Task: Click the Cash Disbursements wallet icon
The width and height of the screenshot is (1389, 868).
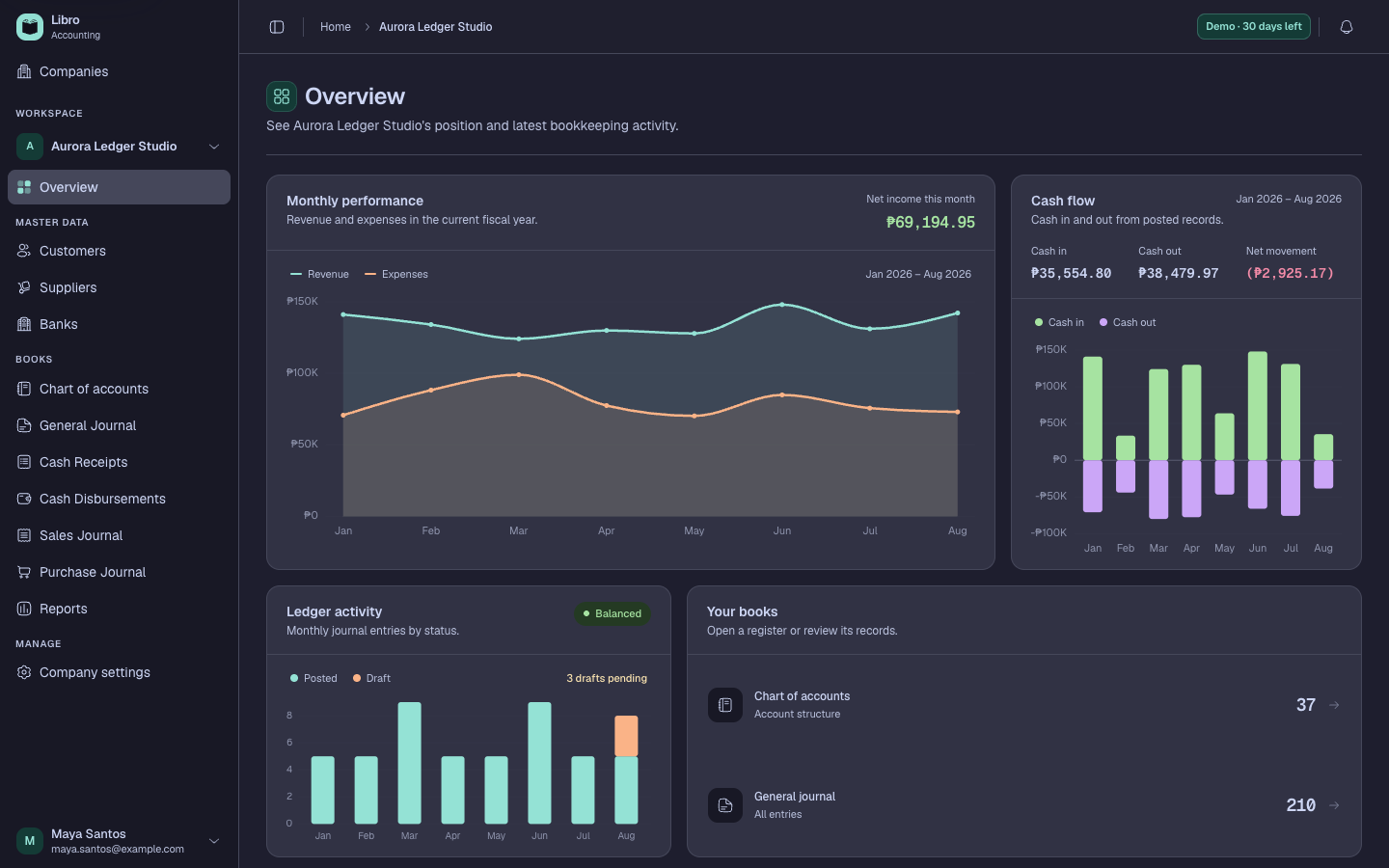Action: pos(24,499)
